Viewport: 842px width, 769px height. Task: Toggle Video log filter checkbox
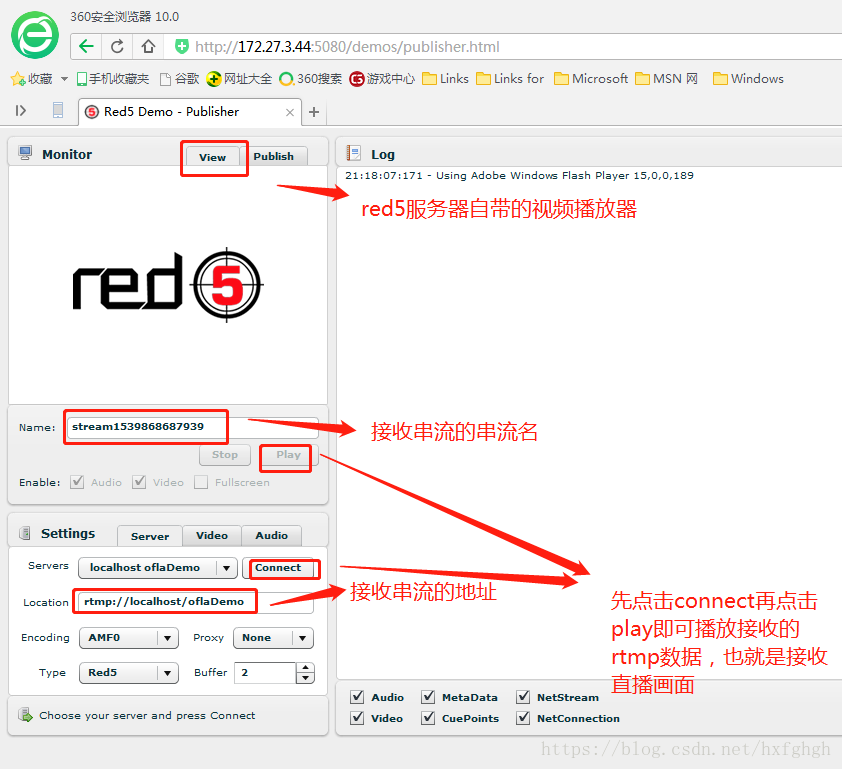coord(357,718)
